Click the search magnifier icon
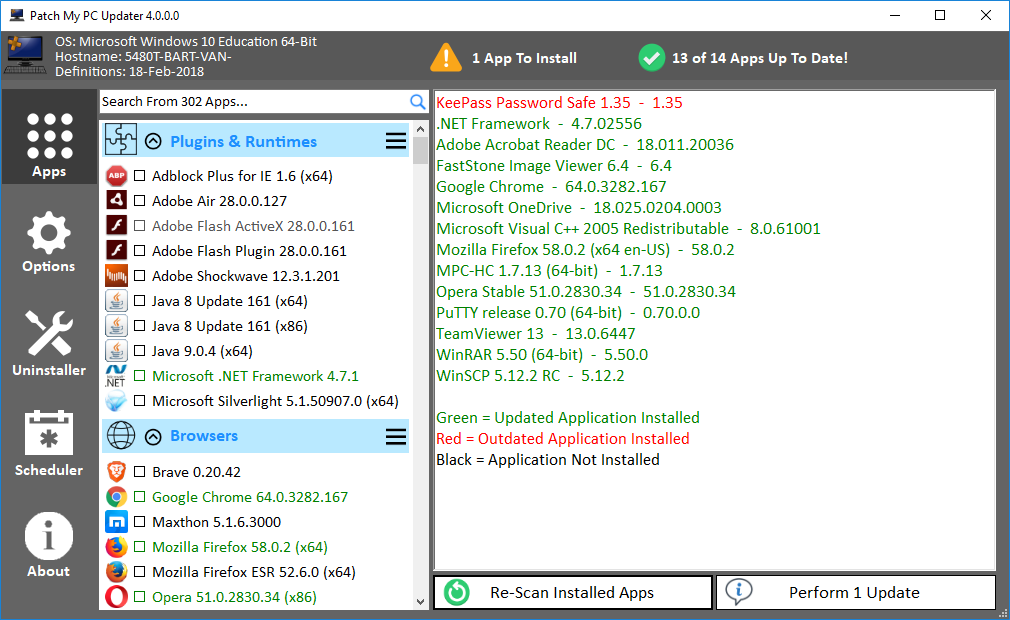 point(417,102)
